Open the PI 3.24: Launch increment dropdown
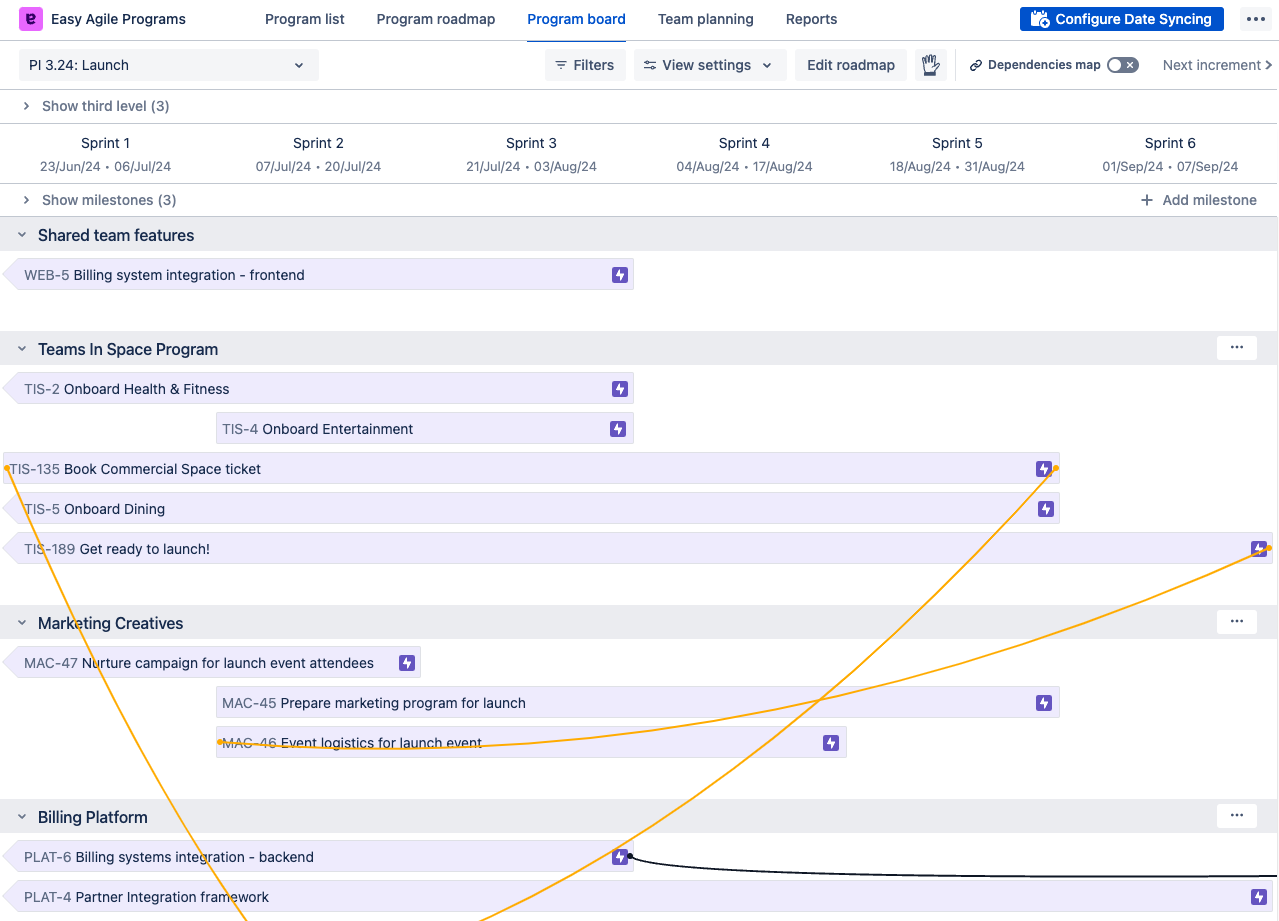The height and width of the screenshot is (921, 1279). click(x=168, y=65)
